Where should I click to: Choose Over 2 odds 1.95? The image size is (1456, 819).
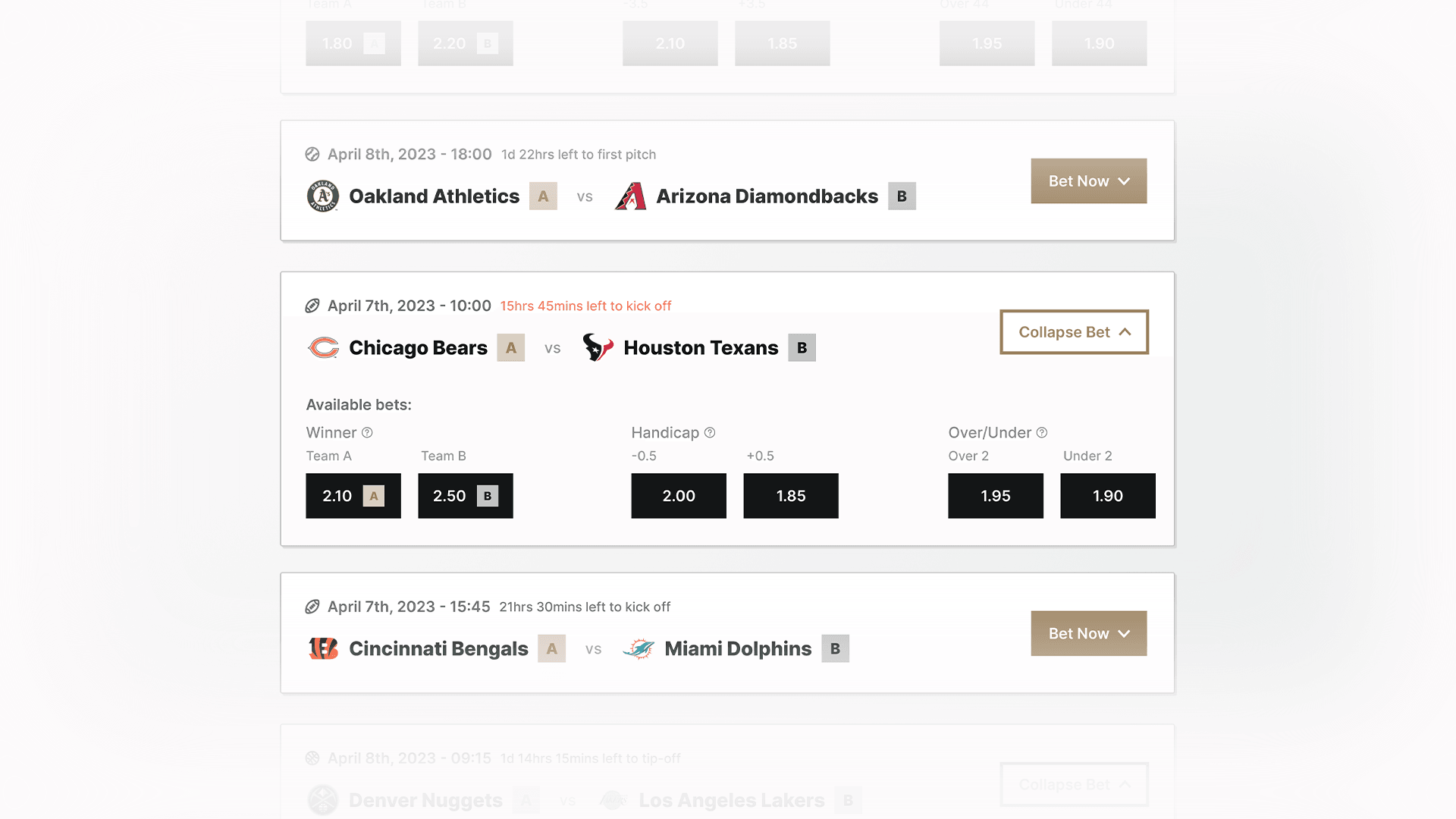tap(995, 496)
